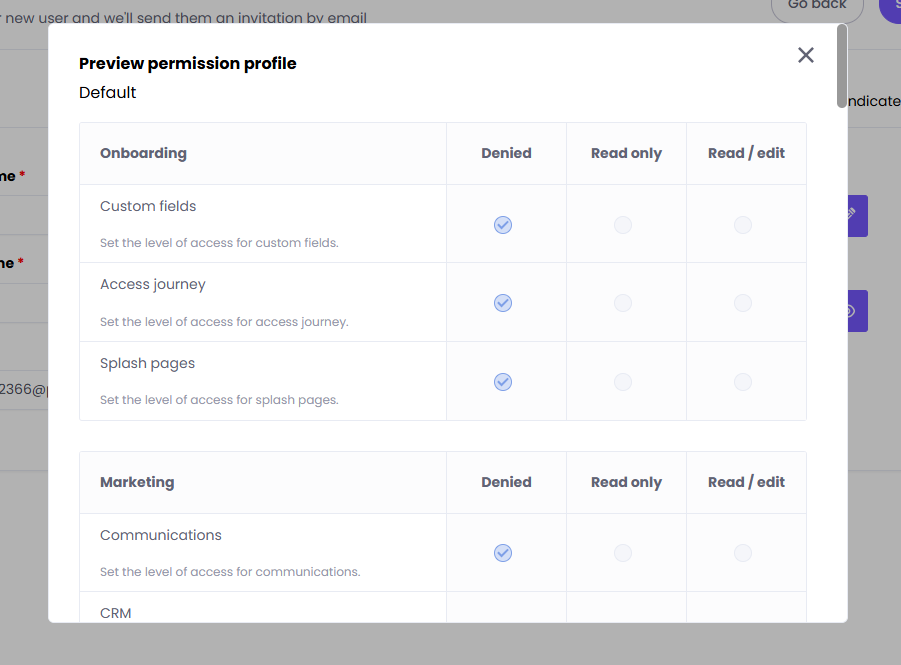
Task: Select Read / edit for Access journey
Action: pyautogui.click(x=743, y=303)
